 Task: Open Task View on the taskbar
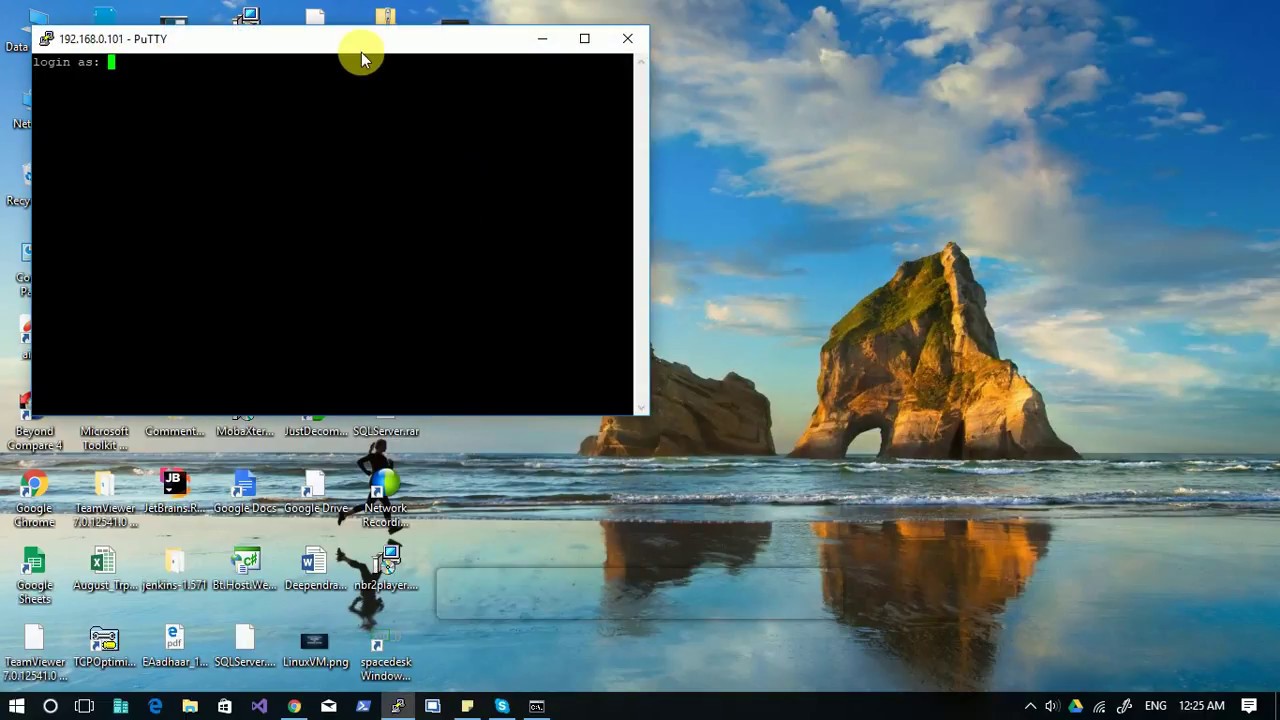(85, 706)
